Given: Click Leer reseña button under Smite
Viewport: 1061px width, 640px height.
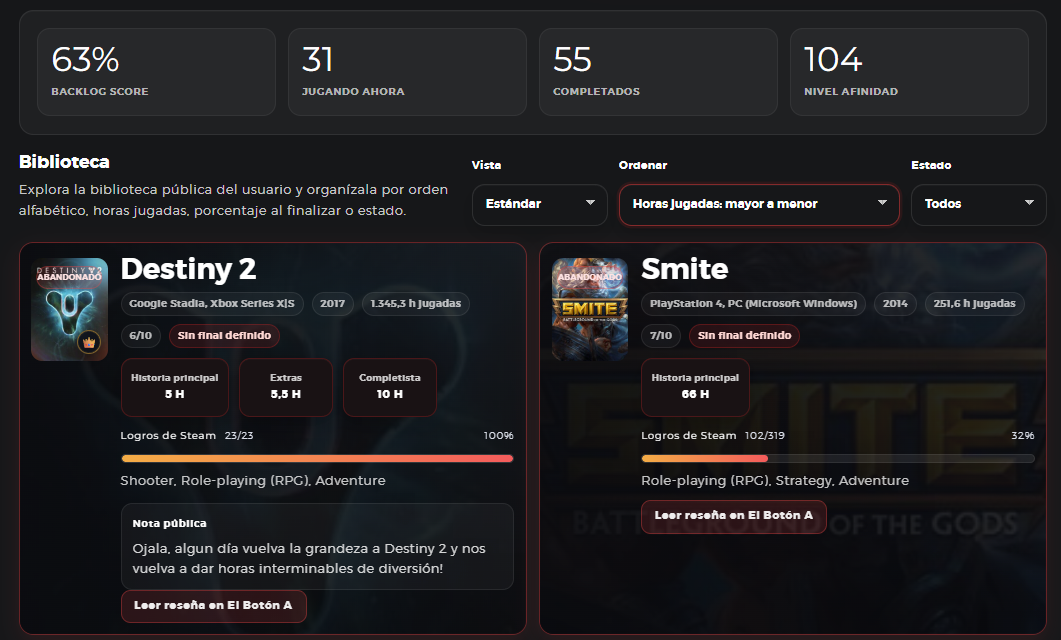Looking at the screenshot, I should coord(733,516).
